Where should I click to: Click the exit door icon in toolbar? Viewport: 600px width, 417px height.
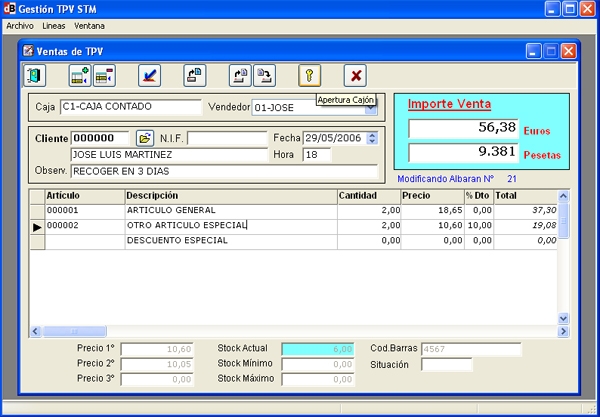[35, 75]
